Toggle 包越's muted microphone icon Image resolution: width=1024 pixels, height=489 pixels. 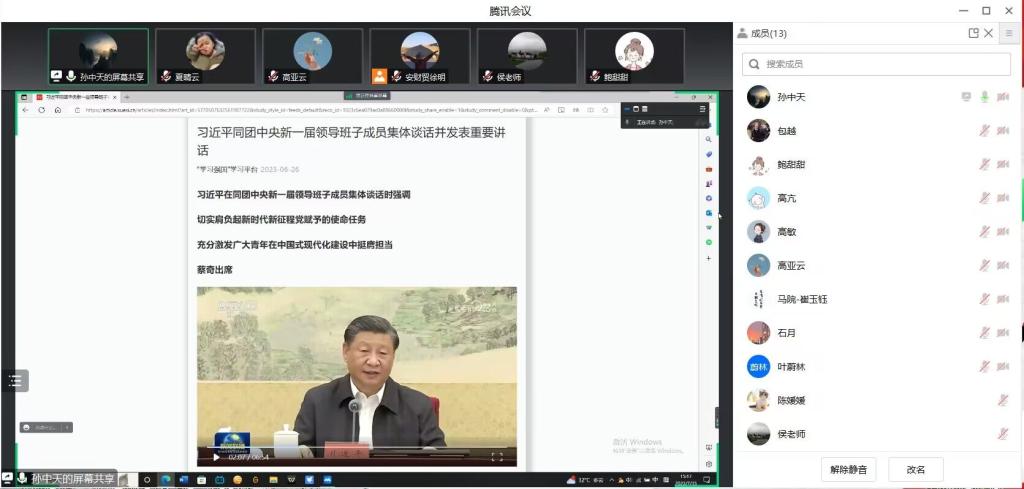pyautogui.click(x=984, y=131)
